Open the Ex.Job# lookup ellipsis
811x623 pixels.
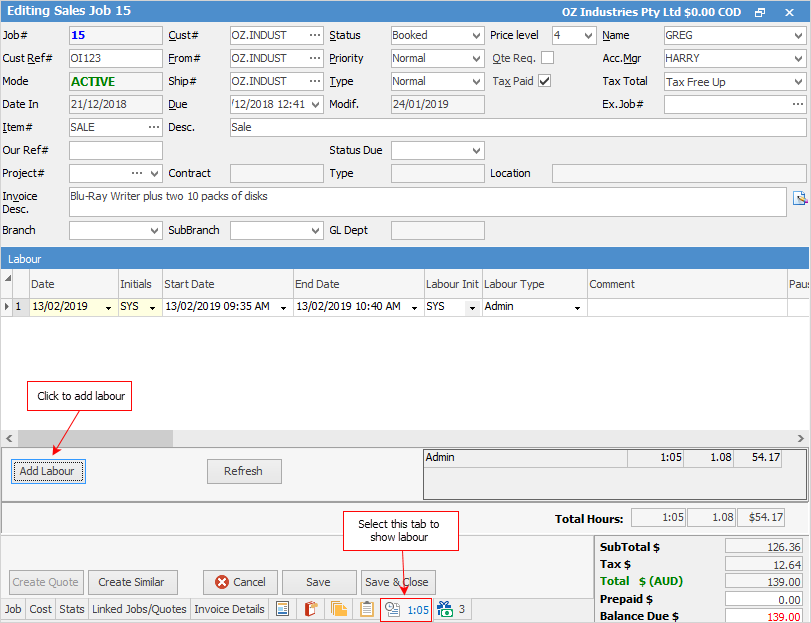(797, 104)
